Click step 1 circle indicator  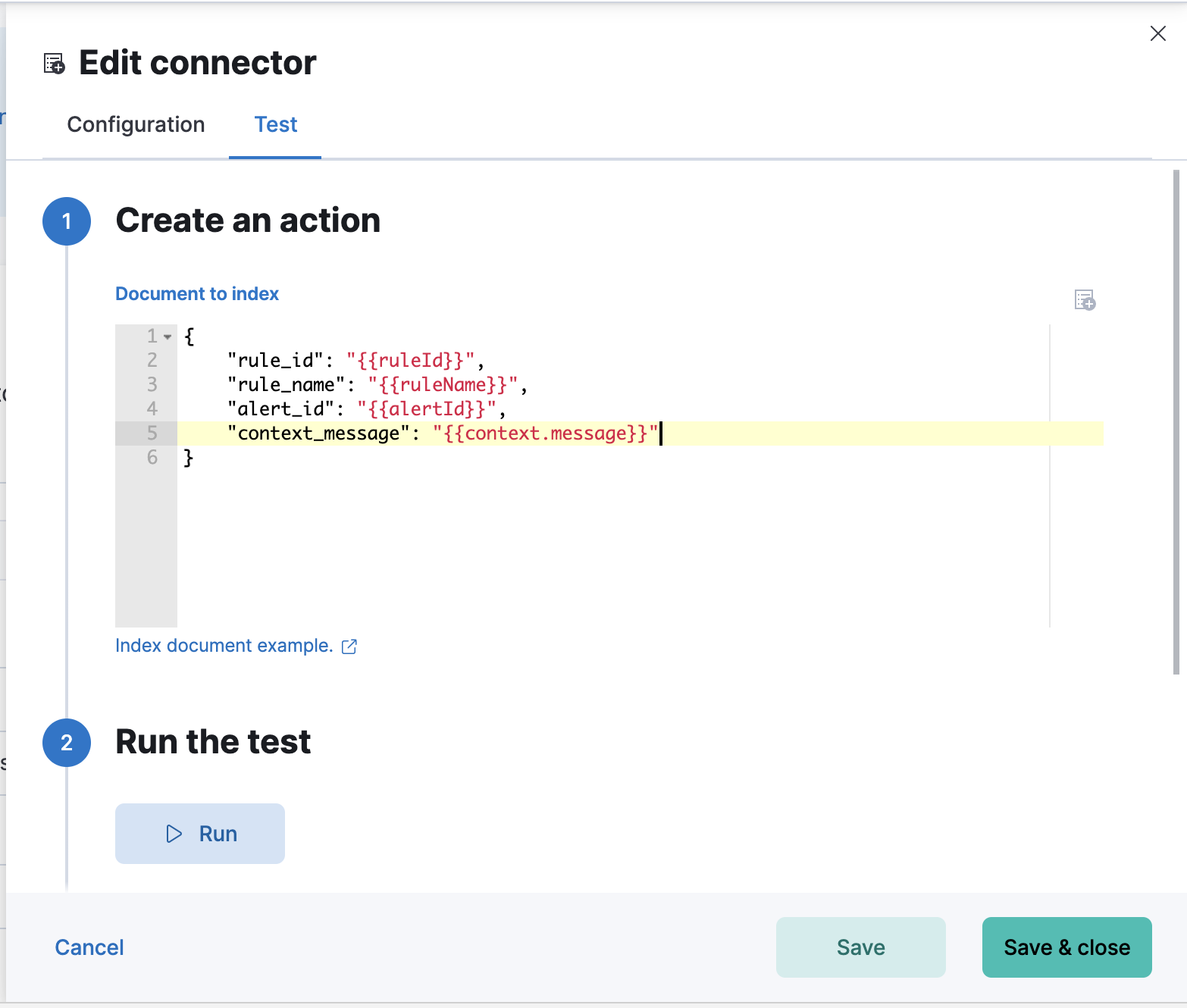coord(67,221)
